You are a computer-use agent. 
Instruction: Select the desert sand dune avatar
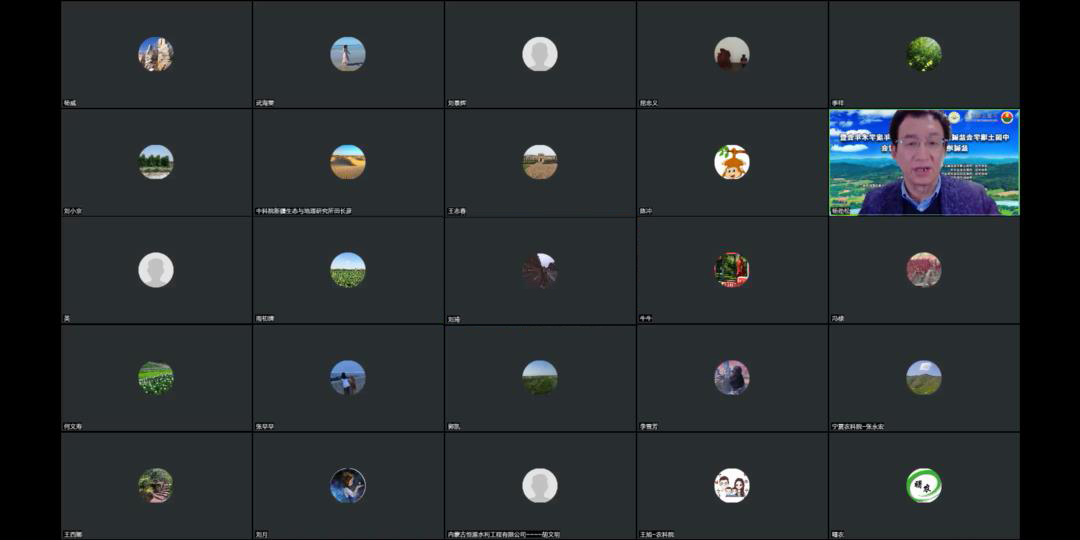point(348,162)
